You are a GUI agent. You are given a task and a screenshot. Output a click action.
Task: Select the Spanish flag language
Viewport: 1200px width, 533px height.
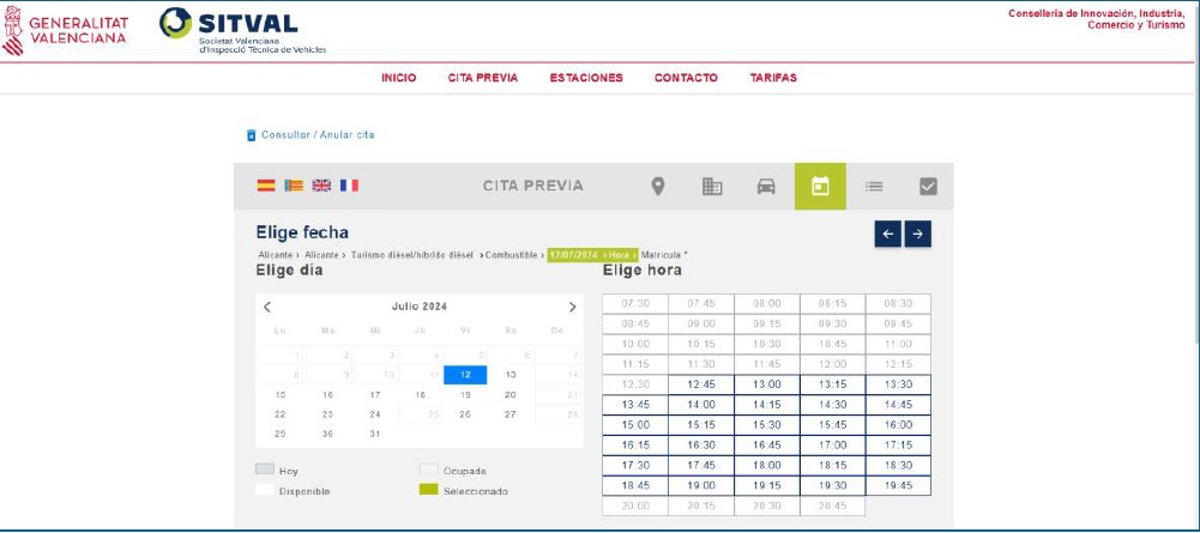(x=266, y=186)
